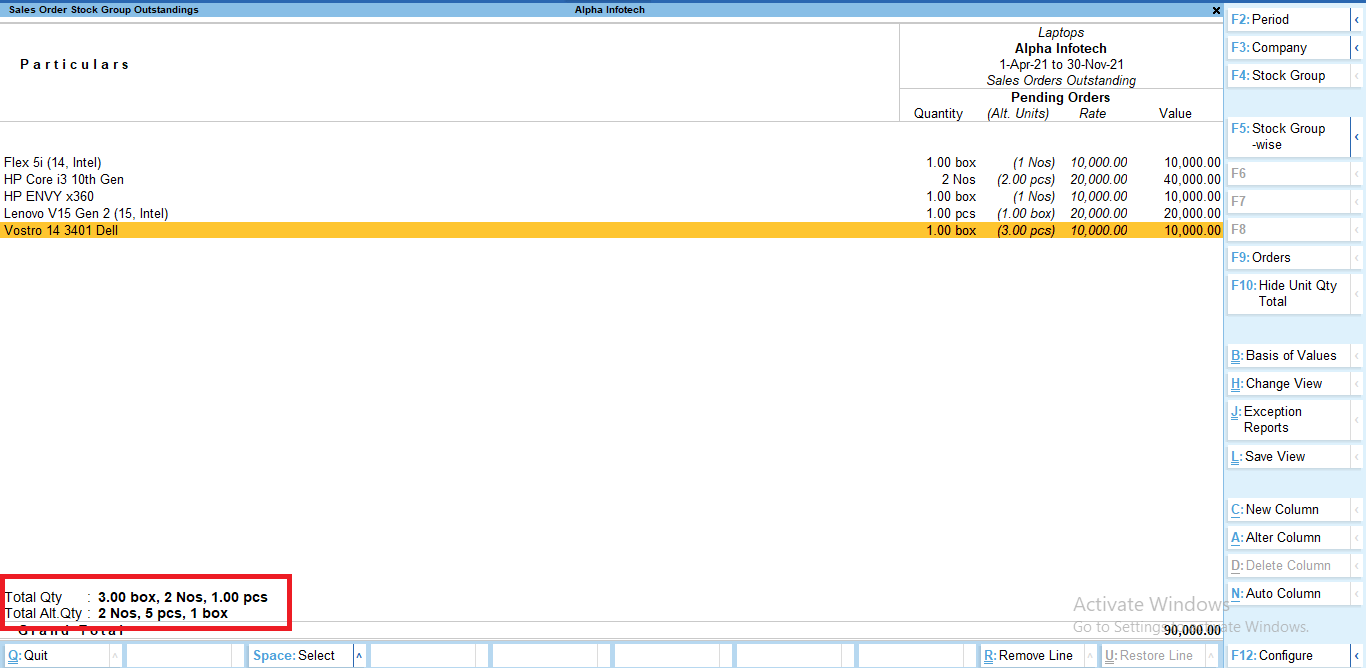Open Basis of Values settings

pos(1285,355)
